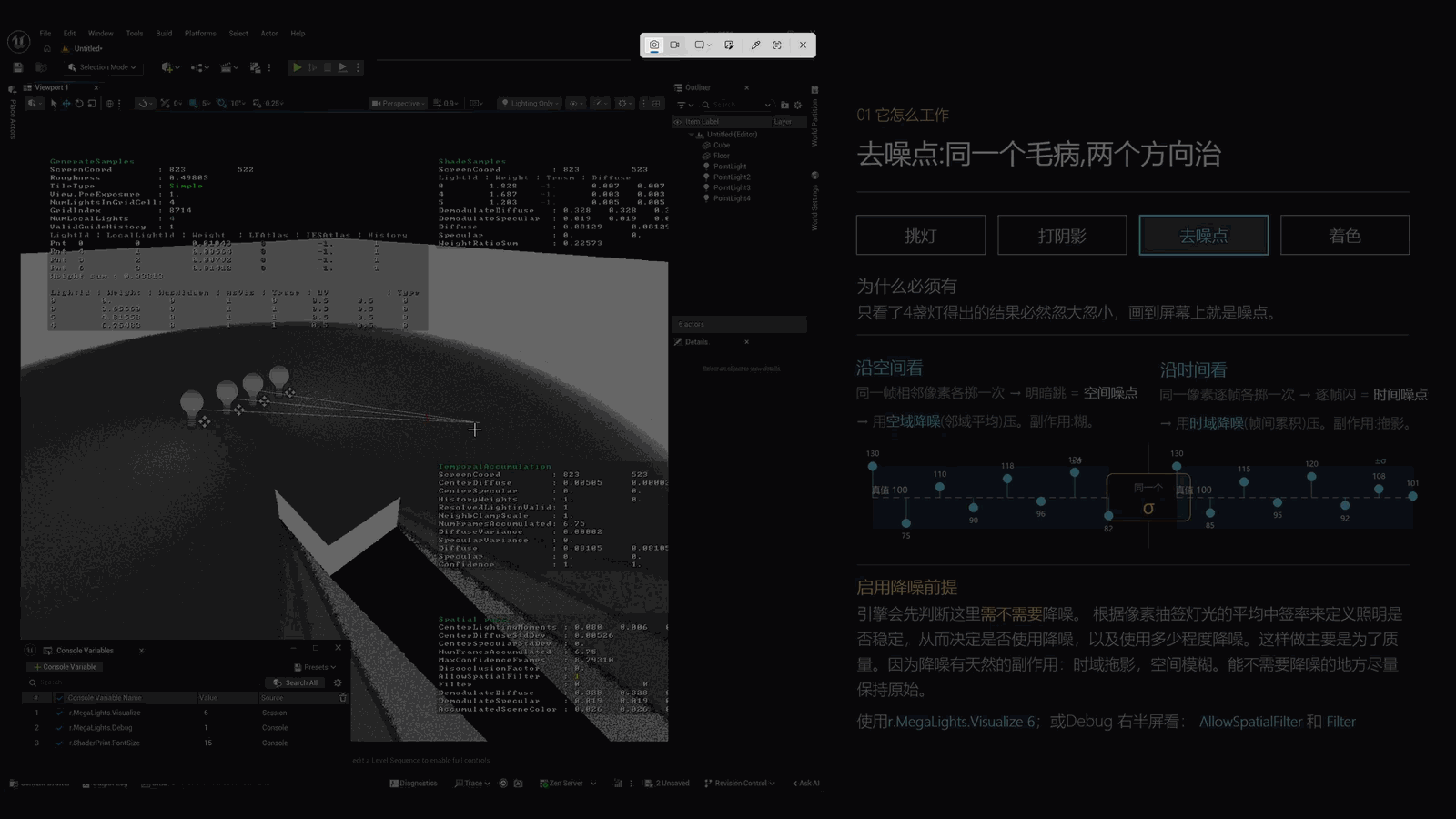Open Presets dropdown in Console Variables
1456x819 pixels.
point(315,667)
